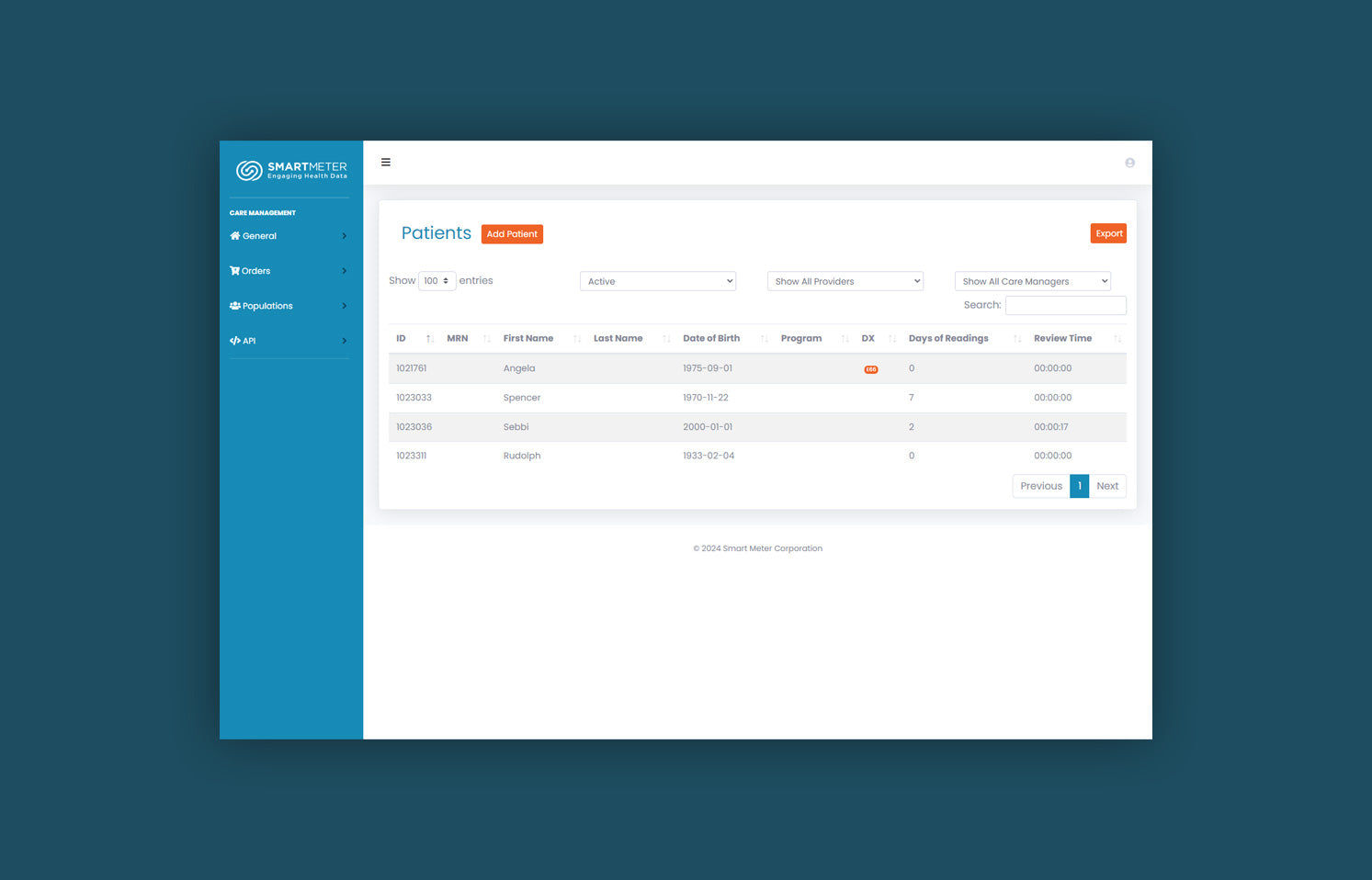The width and height of the screenshot is (1372, 880).
Task: Click into the Search input field
Action: coord(1065,305)
